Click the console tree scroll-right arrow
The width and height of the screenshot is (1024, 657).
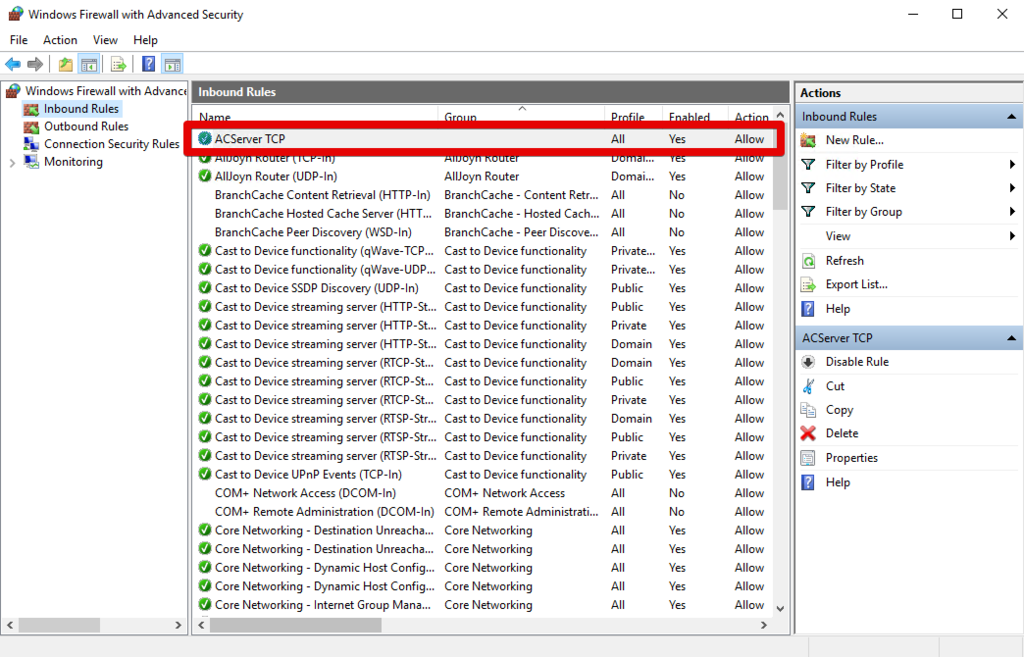pos(178,625)
